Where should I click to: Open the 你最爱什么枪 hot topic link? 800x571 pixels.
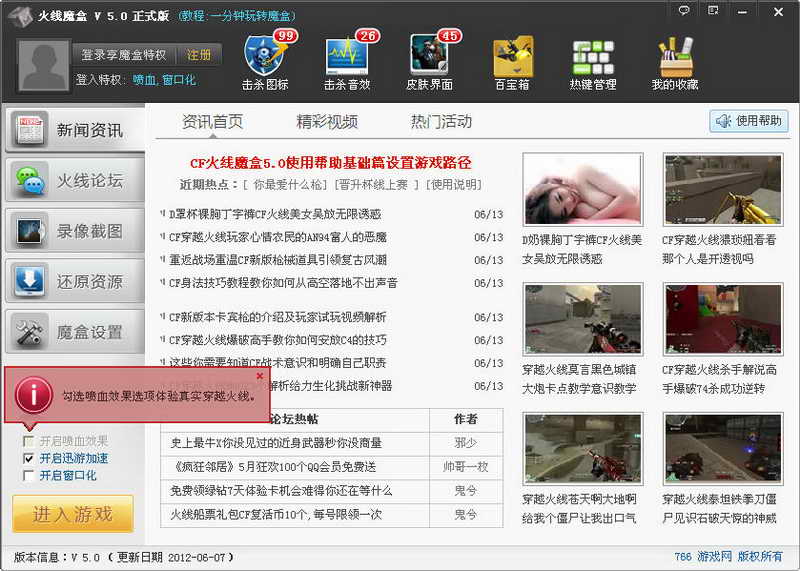click(286, 185)
